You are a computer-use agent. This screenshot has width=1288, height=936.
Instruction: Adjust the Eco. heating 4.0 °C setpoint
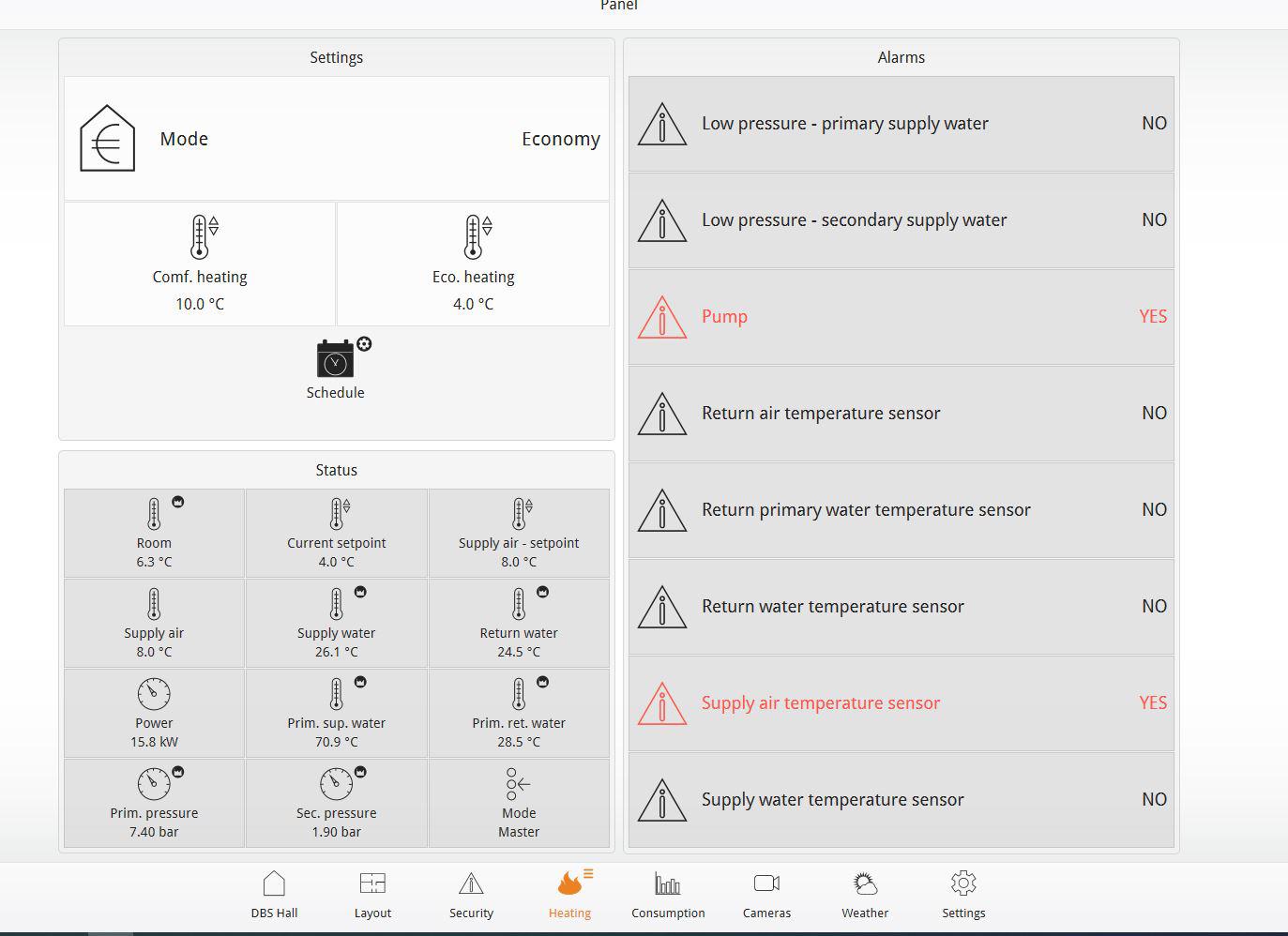coord(473,304)
